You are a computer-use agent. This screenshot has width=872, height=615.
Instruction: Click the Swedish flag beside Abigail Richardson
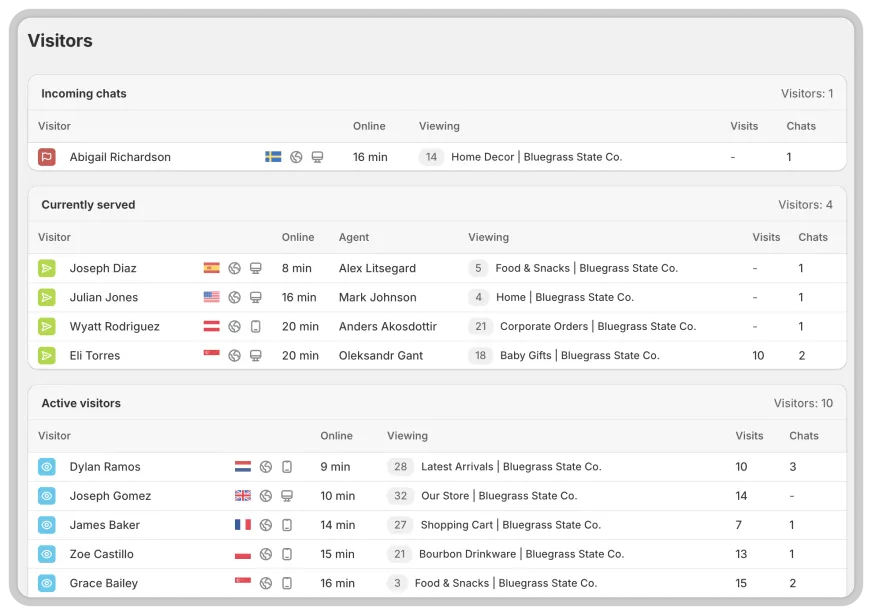point(272,156)
